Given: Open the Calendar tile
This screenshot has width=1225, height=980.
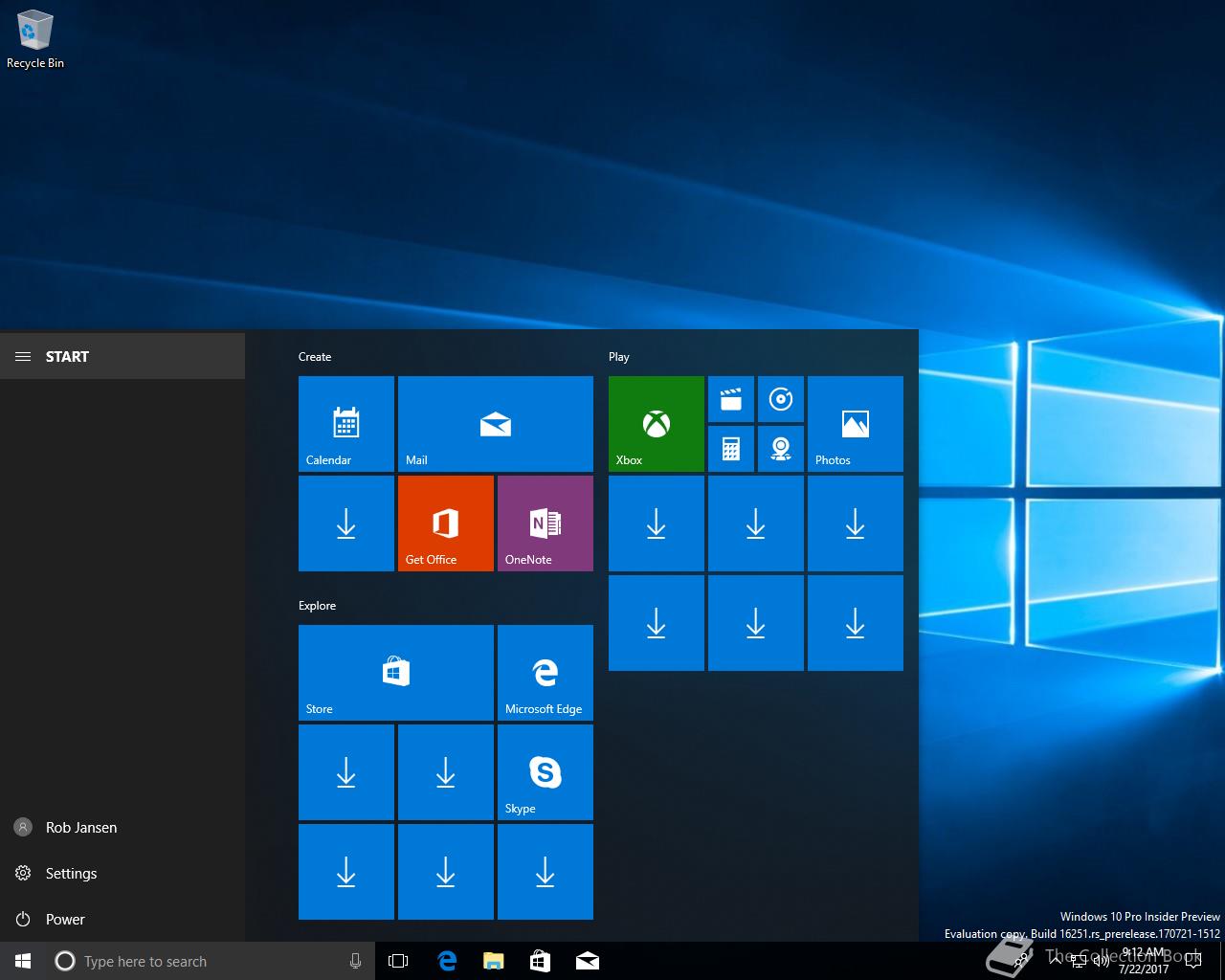Looking at the screenshot, I should pyautogui.click(x=346, y=424).
